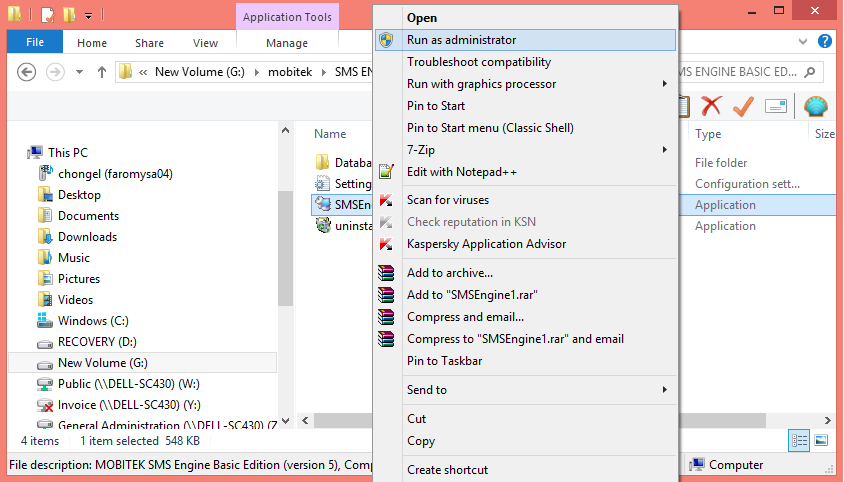This screenshot has height=482, width=844.
Task: Click the blue Help question mark icon
Action: point(825,42)
